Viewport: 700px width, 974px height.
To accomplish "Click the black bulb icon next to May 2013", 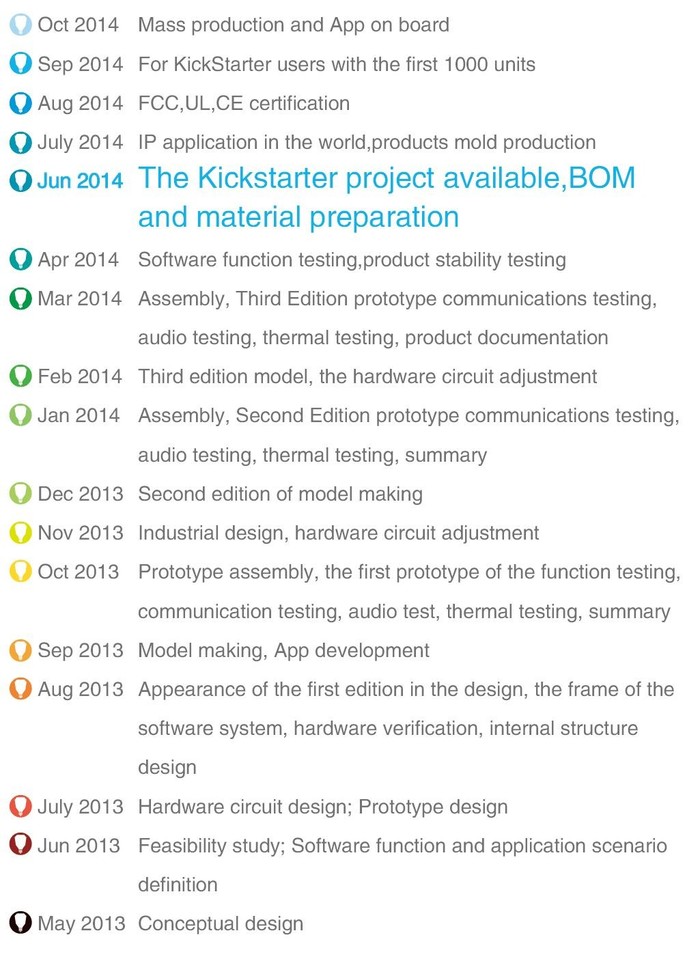I will point(20,923).
